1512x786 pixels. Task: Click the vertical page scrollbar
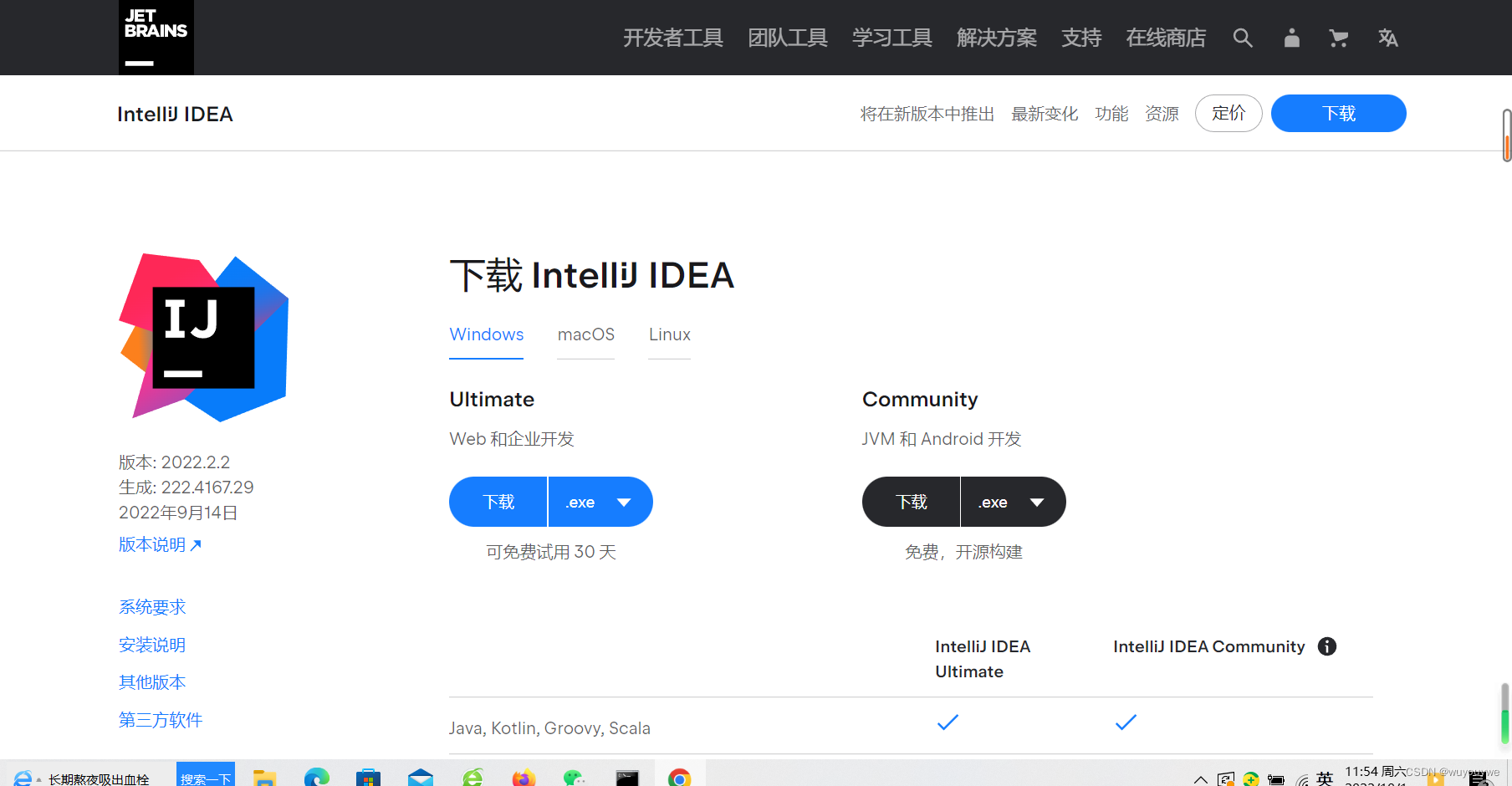(x=1505, y=134)
